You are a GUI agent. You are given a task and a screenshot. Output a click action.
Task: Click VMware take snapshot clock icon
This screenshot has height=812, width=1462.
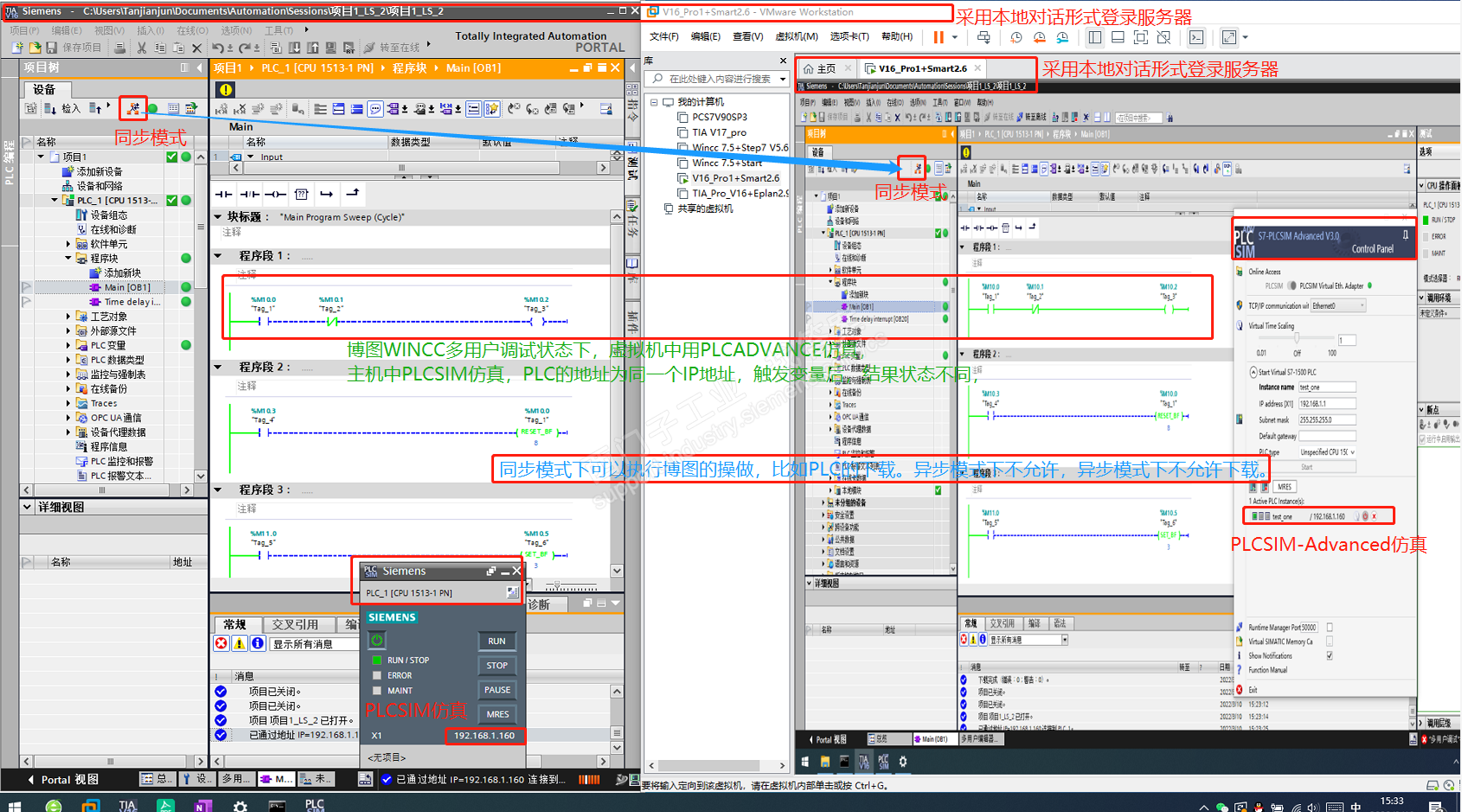(x=1016, y=37)
